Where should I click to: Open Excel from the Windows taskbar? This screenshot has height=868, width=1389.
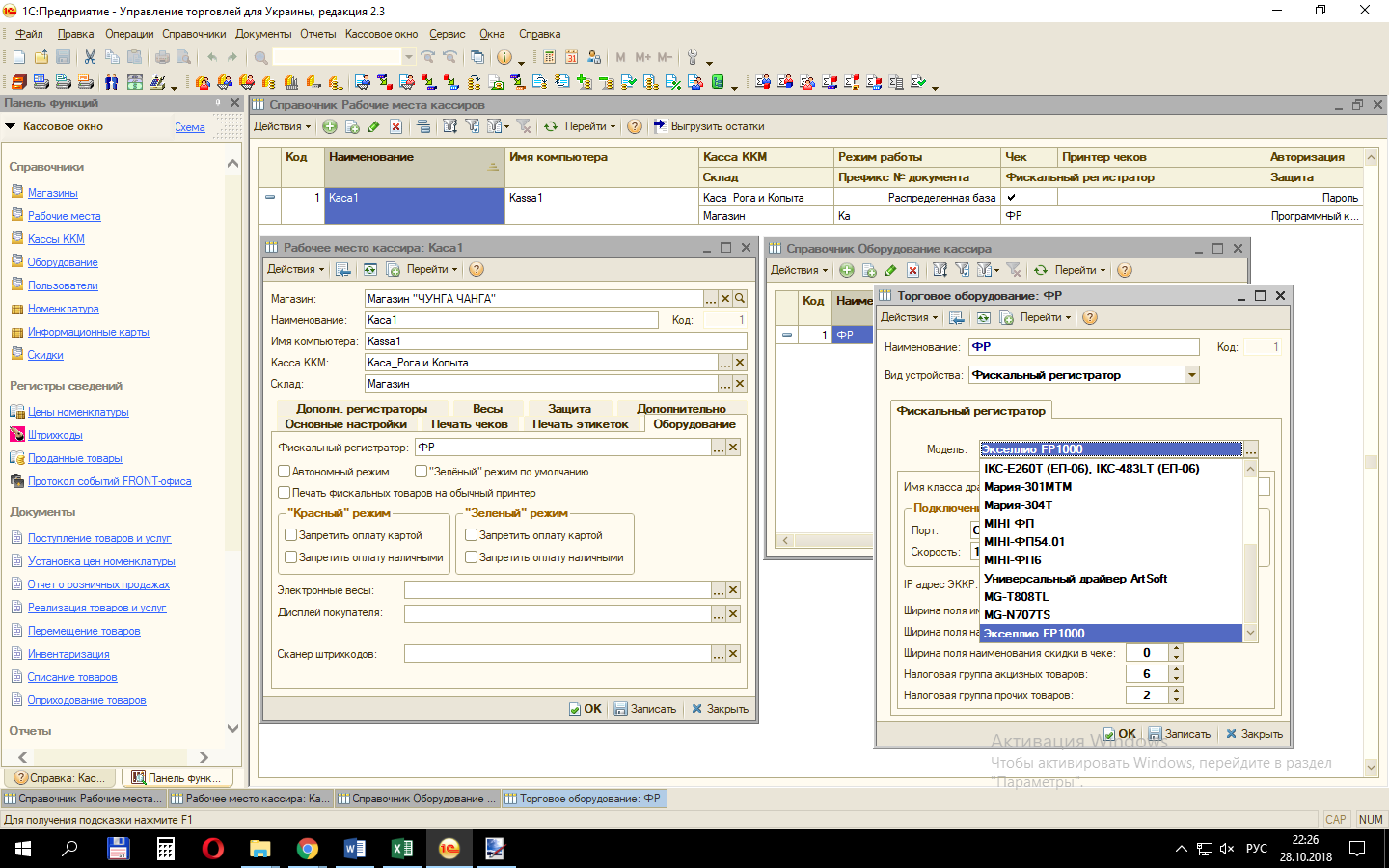(x=401, y=849)
